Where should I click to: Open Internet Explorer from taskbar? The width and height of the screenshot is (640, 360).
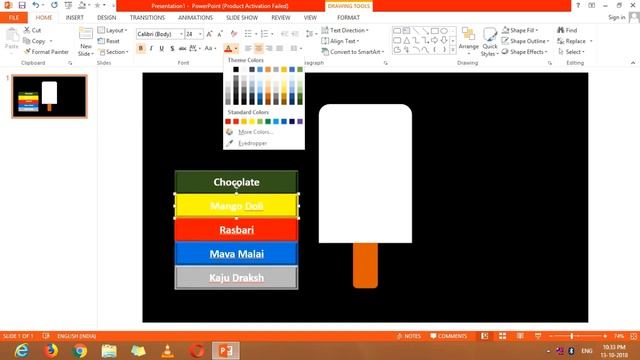pyautogui.click(x=22, y=351)
